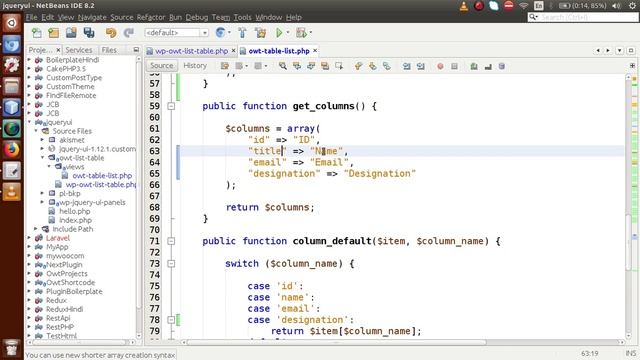Click the Debug Project icon
The width and height of the screenshot is (640, 360).
click(x=301, y=33)
